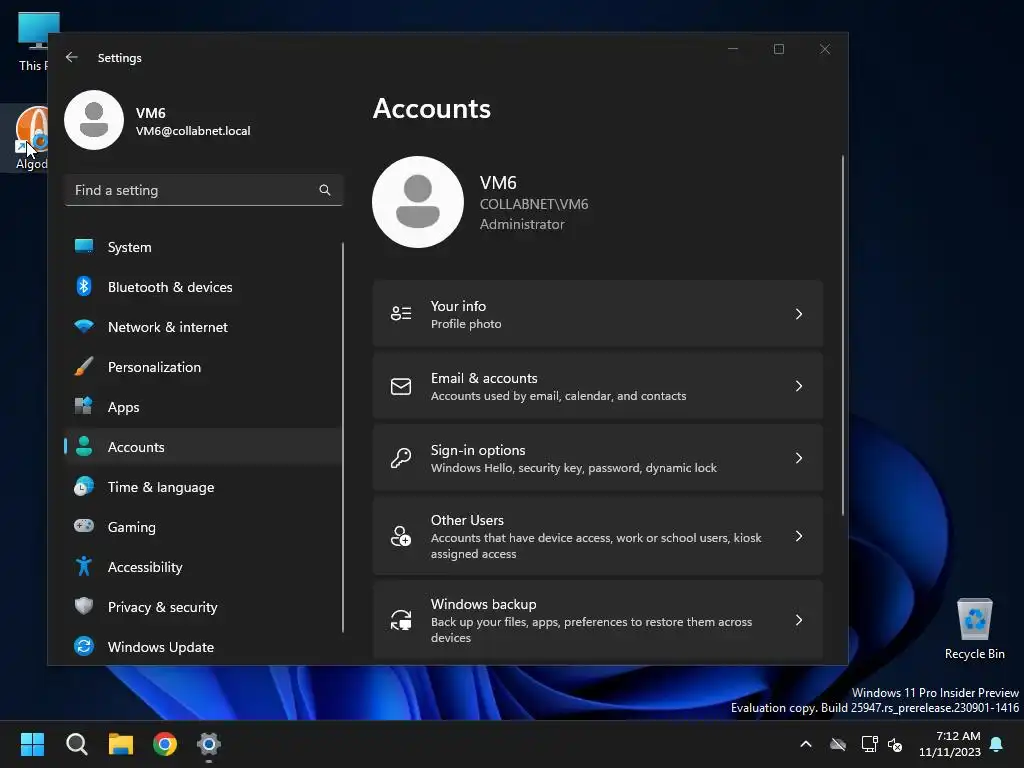1024x768 pixels.
Task: Click the muted volume tray icon
Action: [x=895, y=744]
